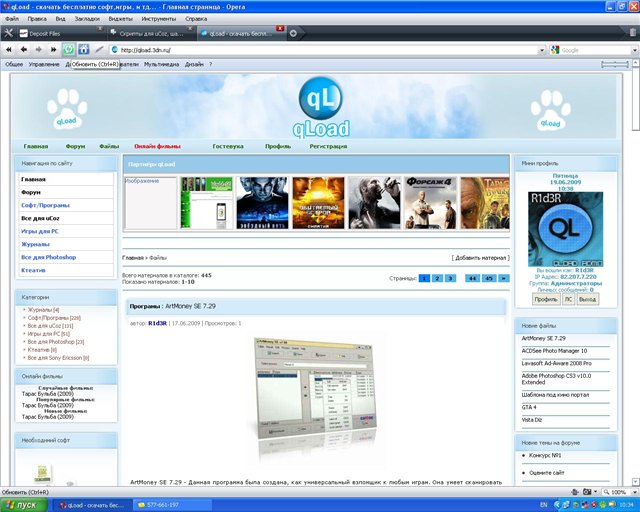Open the Opera panels wrench icon

(8, 33)
